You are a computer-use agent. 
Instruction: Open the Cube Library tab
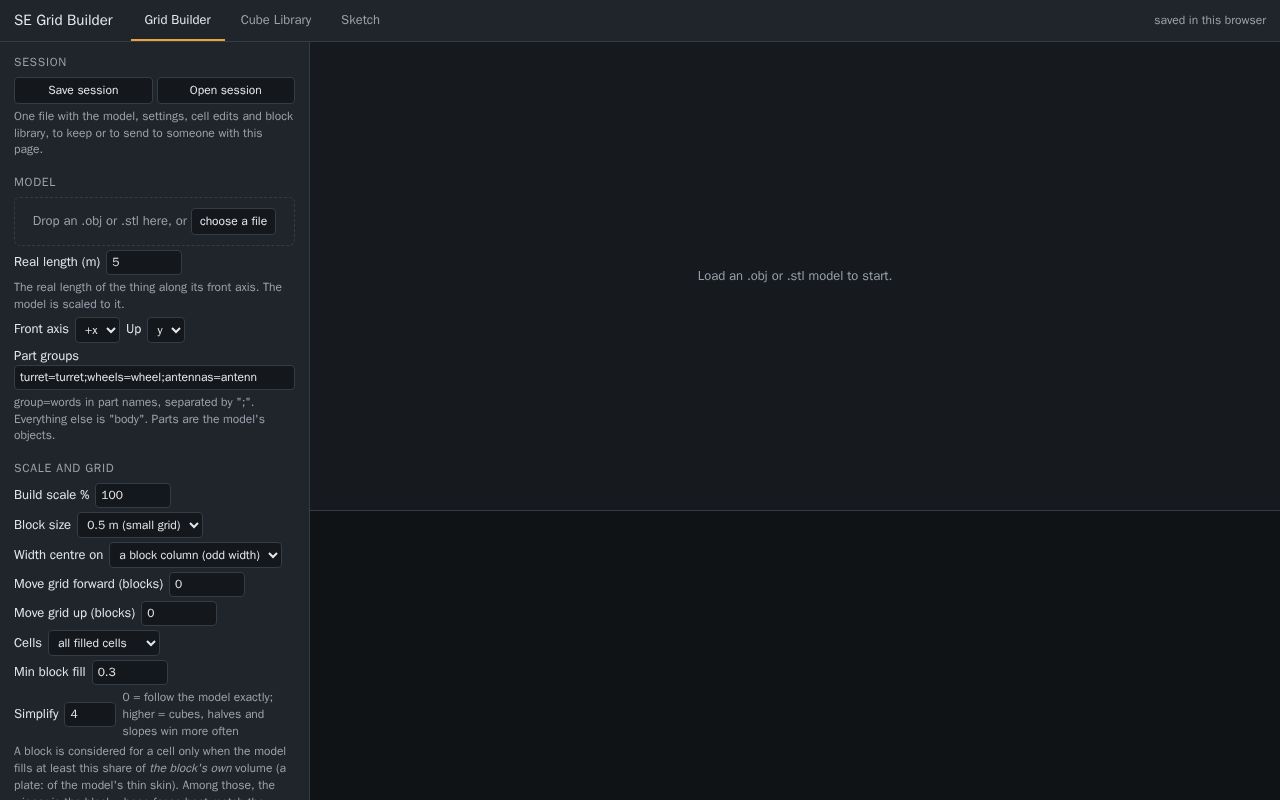(276, 20)
